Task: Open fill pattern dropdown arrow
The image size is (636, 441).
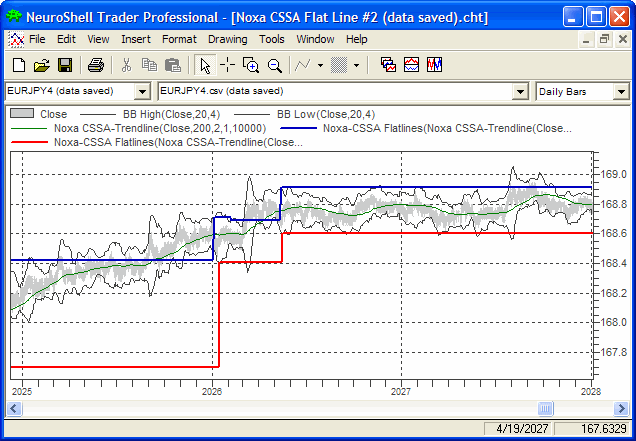Action: 357,65
